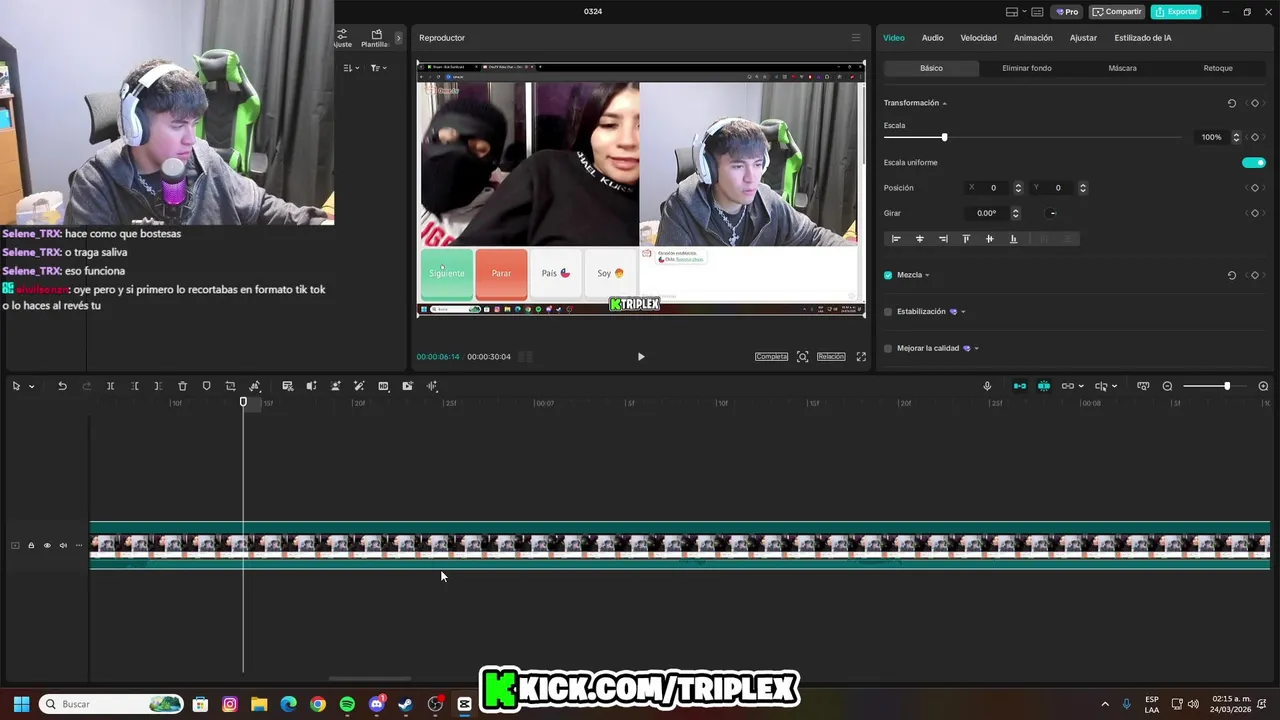Toggle Escala uniforme switch
Screen dimensions: 1280x720
[x=1253, y=162]
